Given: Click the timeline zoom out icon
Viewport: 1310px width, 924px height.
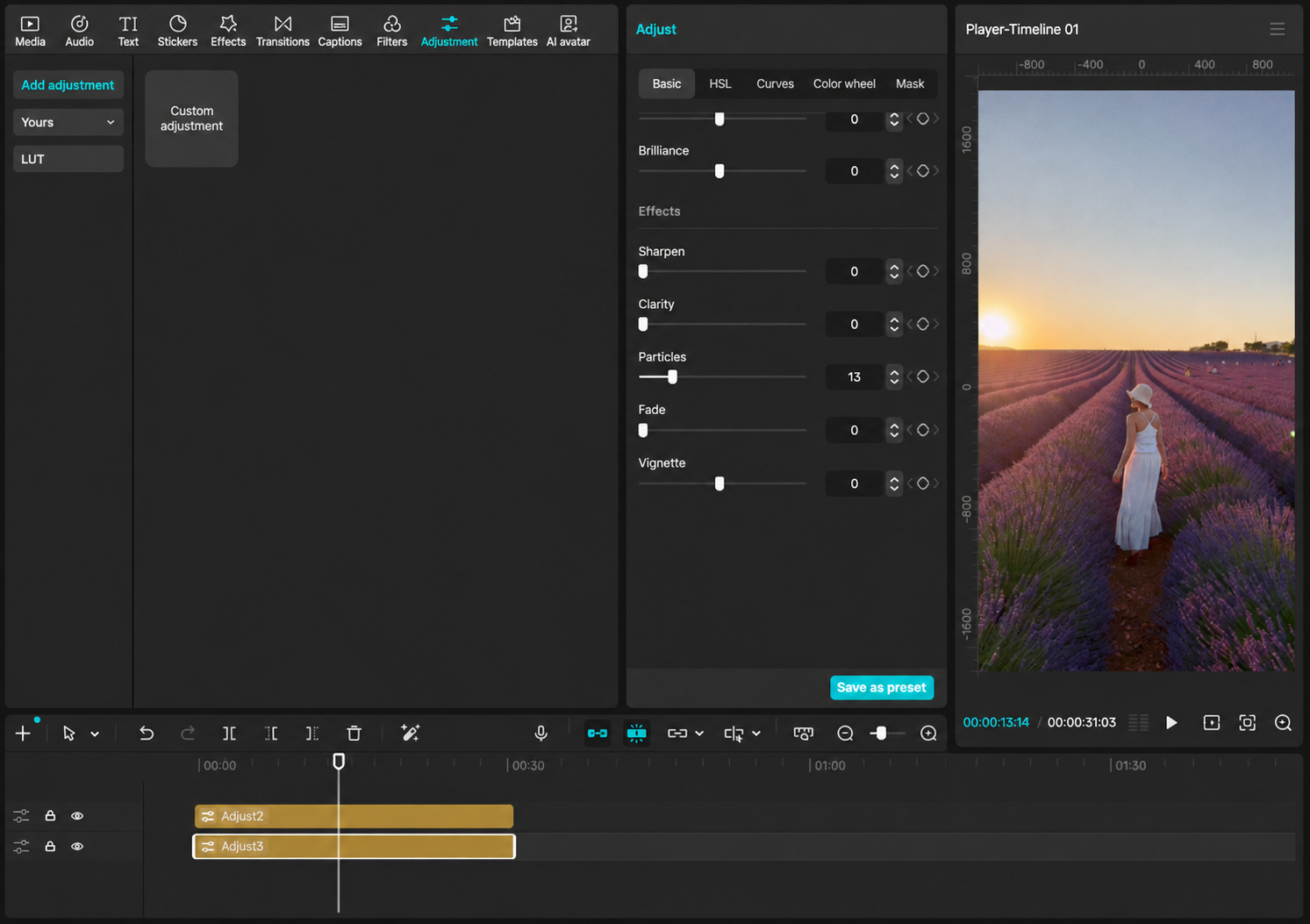Looking at the screenshot, I should tap(845, 733).
